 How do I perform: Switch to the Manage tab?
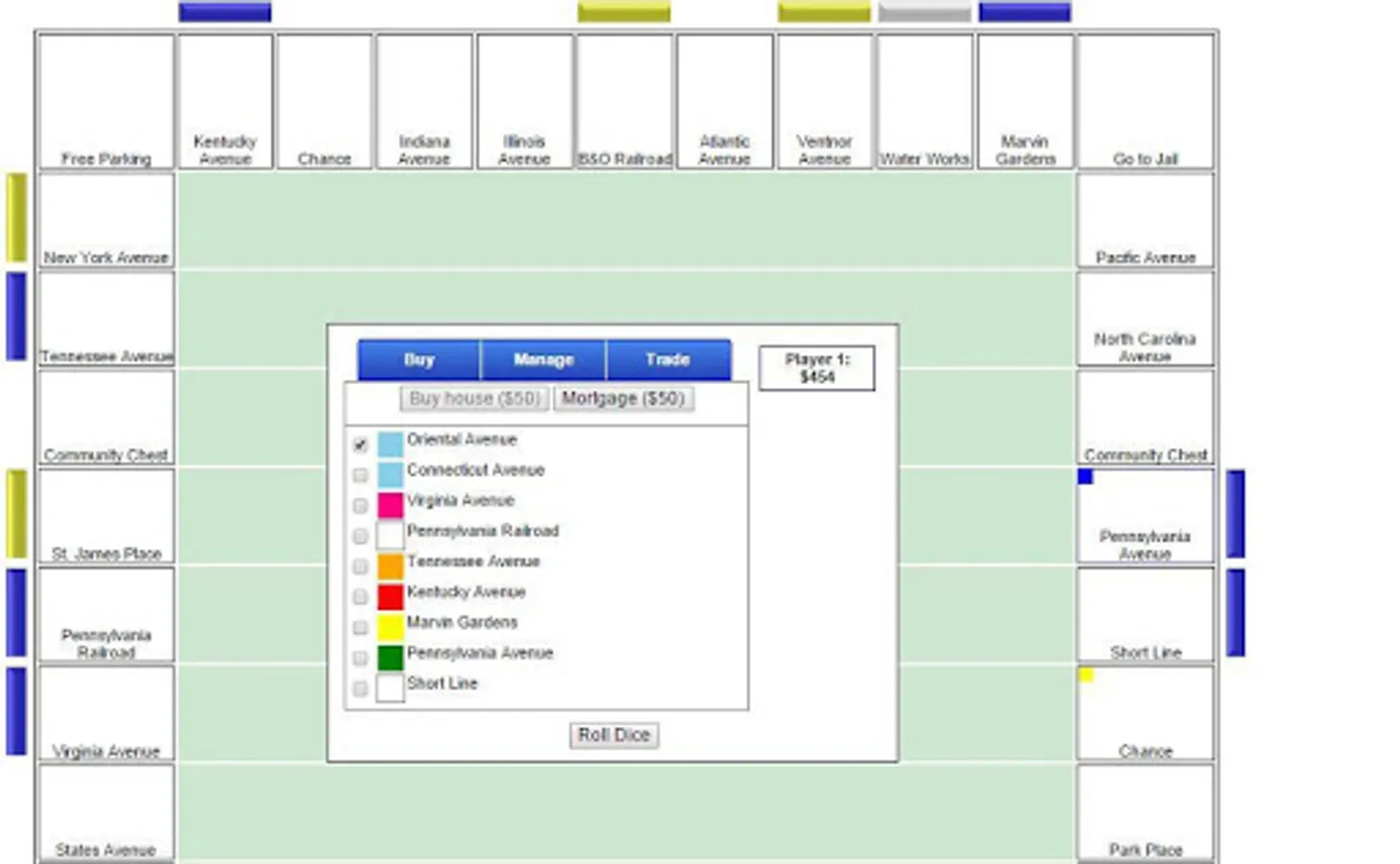(x=543, y=359)
